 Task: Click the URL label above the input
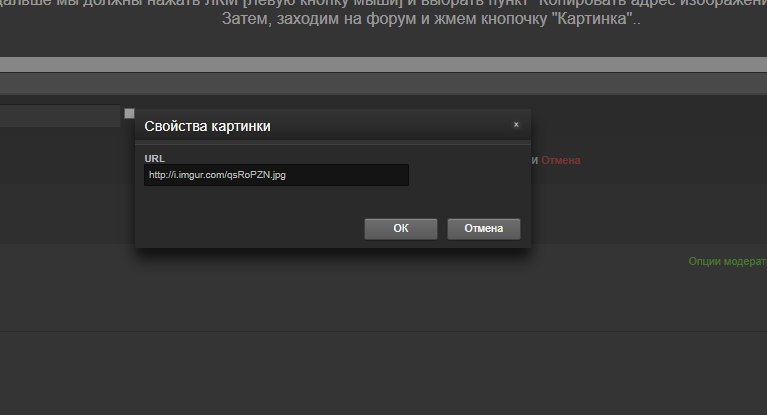[155, 159]
